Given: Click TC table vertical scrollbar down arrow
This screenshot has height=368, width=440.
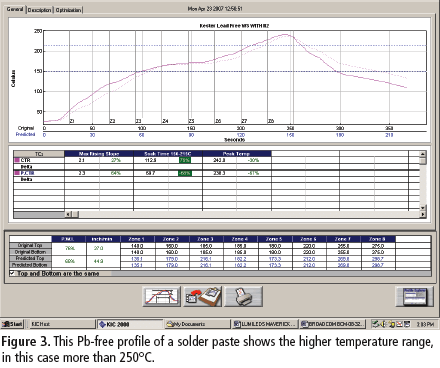Looking at the screenshot, I should (422, 208).
